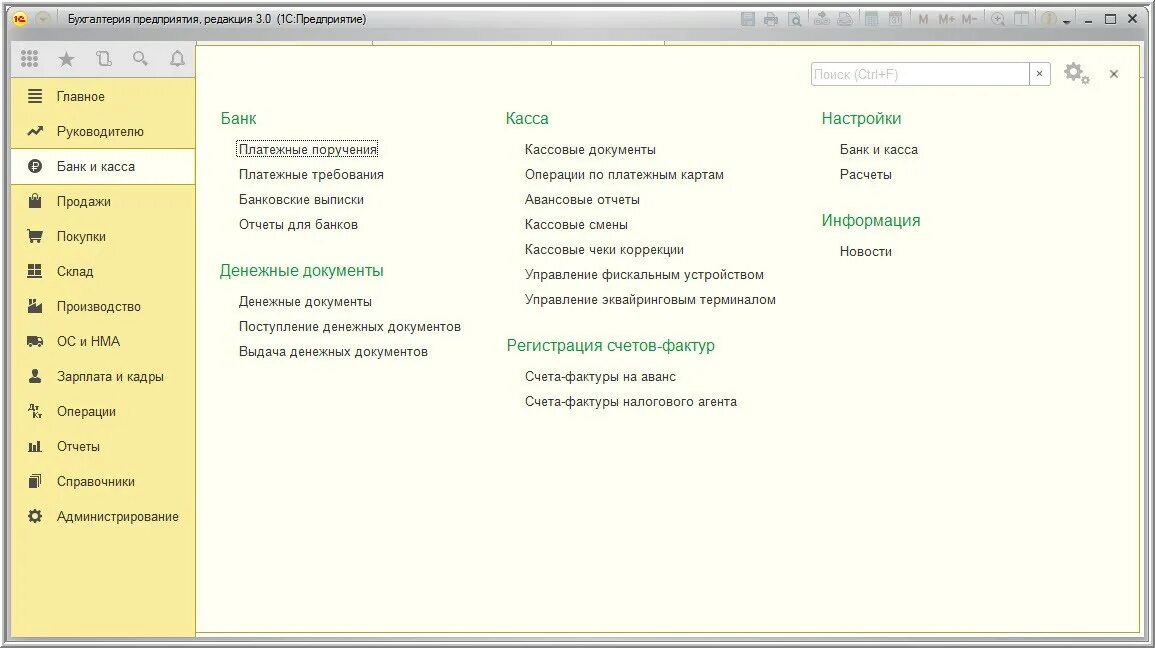Open the ОС и НМА section
1155x648 pixels.
(x=103, y=341)
